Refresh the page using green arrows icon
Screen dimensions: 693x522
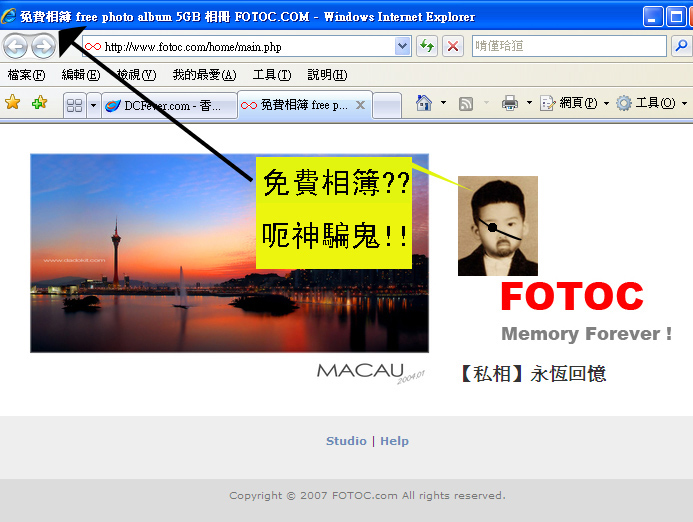point(427,46)
